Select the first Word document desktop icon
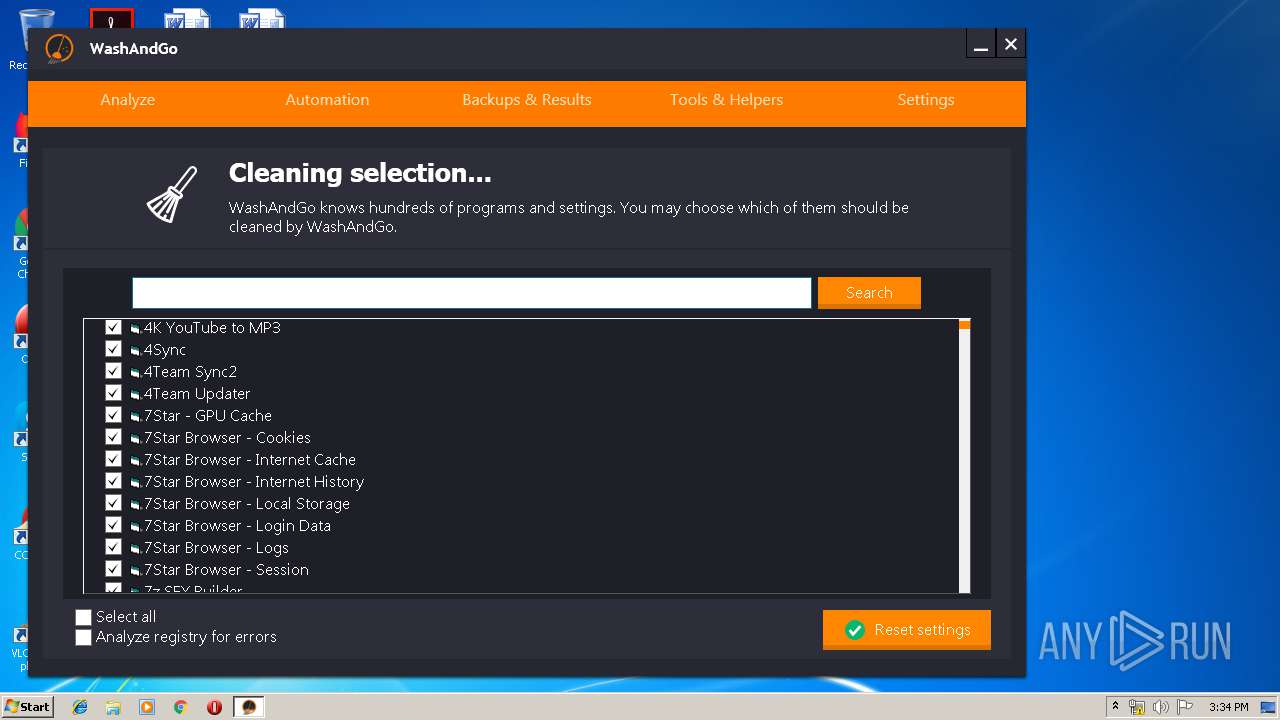This screenshot has width=1280, height=720. (x=187, y=18)
